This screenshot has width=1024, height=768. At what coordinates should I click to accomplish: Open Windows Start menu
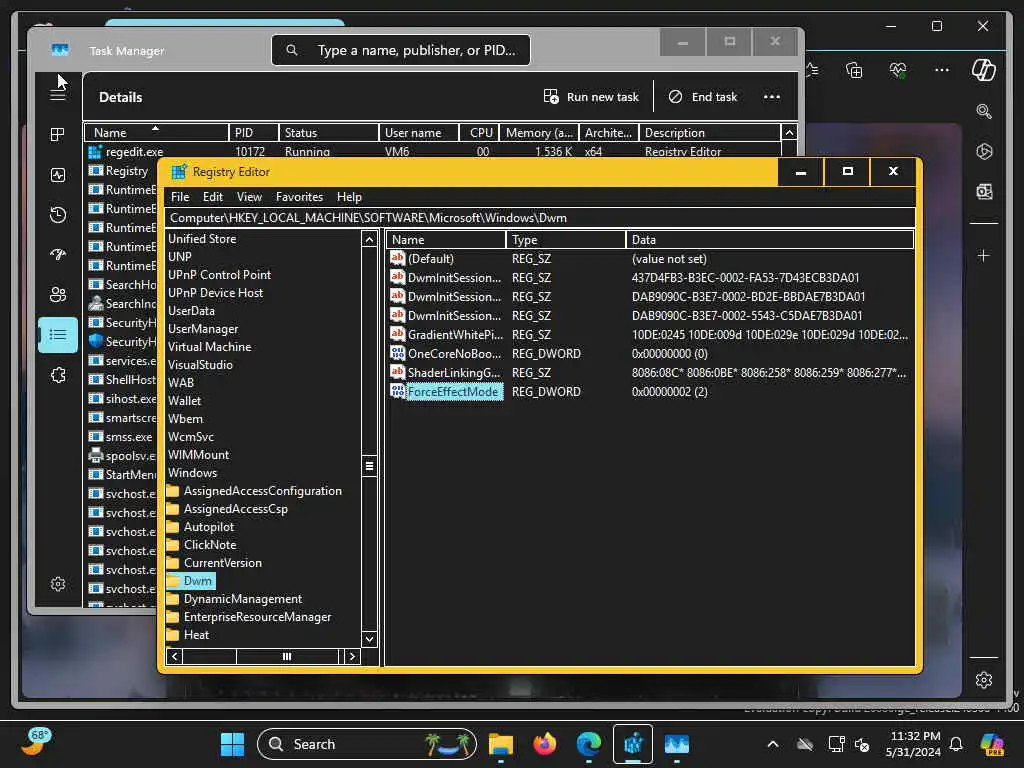(x=232, y=744)
